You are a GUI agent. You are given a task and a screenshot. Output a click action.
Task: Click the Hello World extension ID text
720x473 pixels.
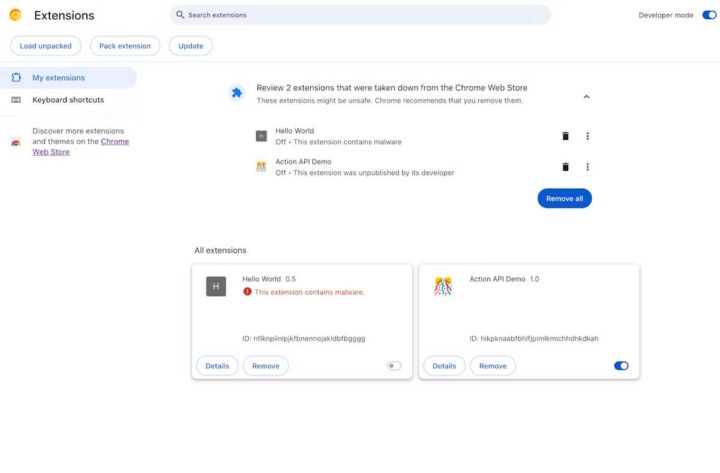(x=304, y=338)
